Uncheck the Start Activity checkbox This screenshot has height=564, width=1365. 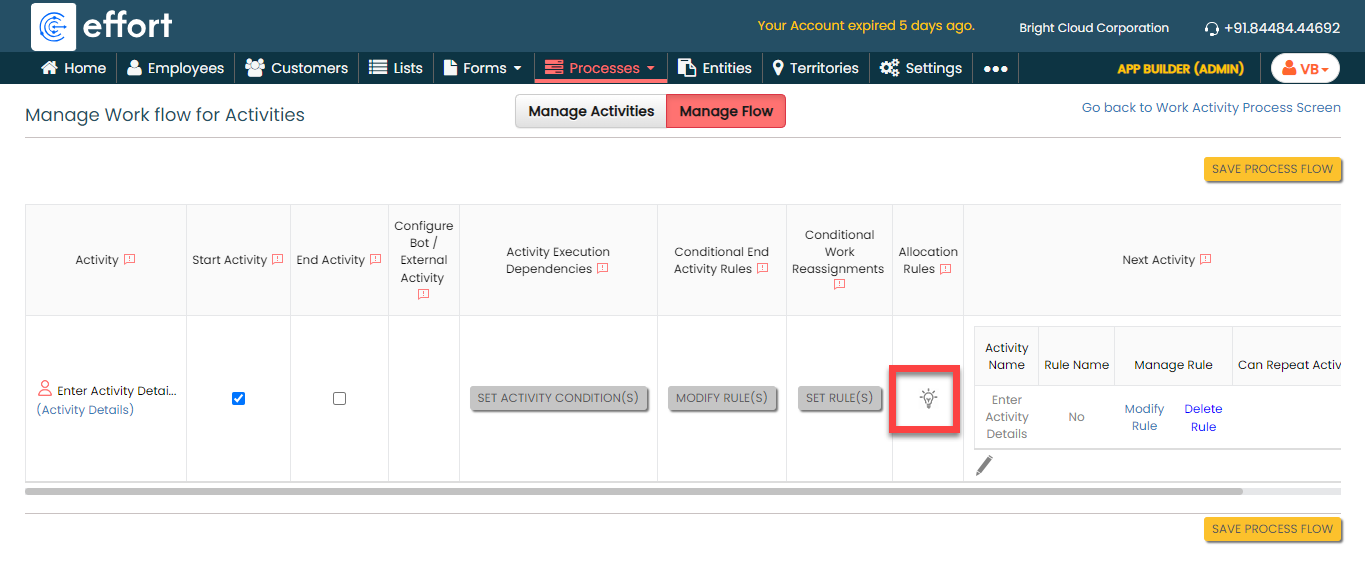click(238, 398)
